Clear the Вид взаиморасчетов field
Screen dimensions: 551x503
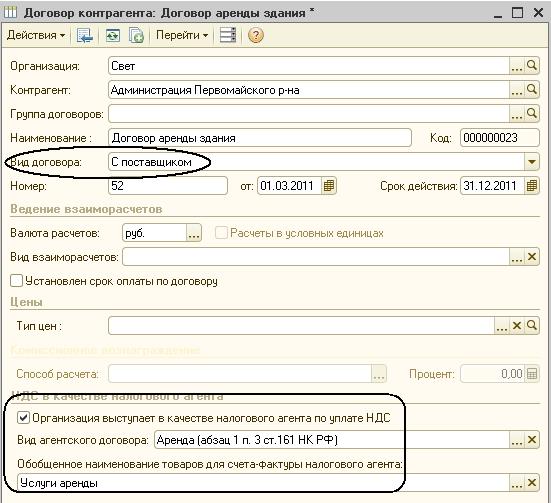(532, 257)
